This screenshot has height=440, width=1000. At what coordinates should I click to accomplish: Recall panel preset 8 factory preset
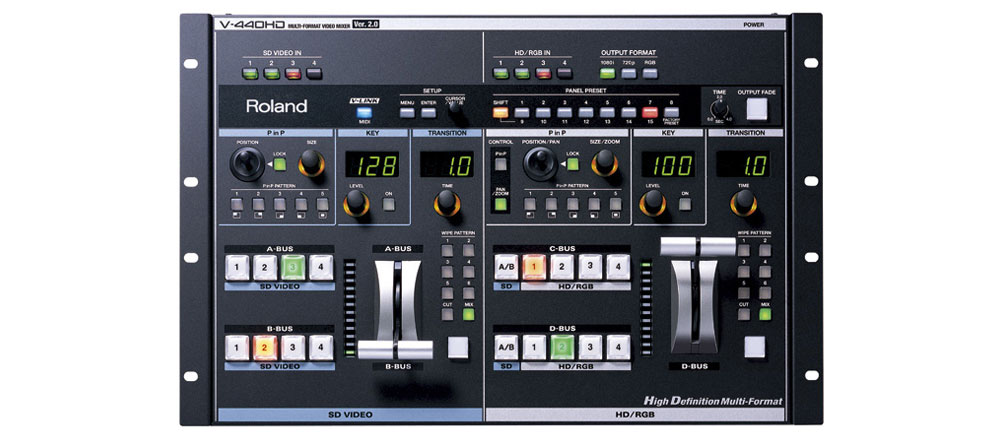pyautogui.click(x=671, y=112)
